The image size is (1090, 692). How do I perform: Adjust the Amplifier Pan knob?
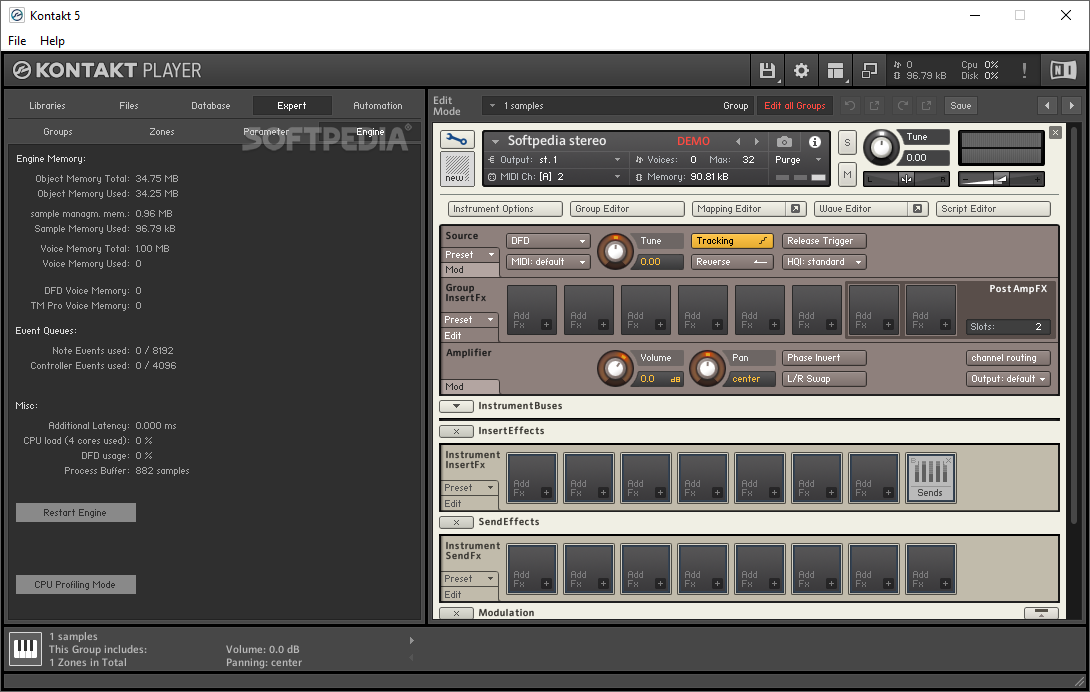(707, 369)
